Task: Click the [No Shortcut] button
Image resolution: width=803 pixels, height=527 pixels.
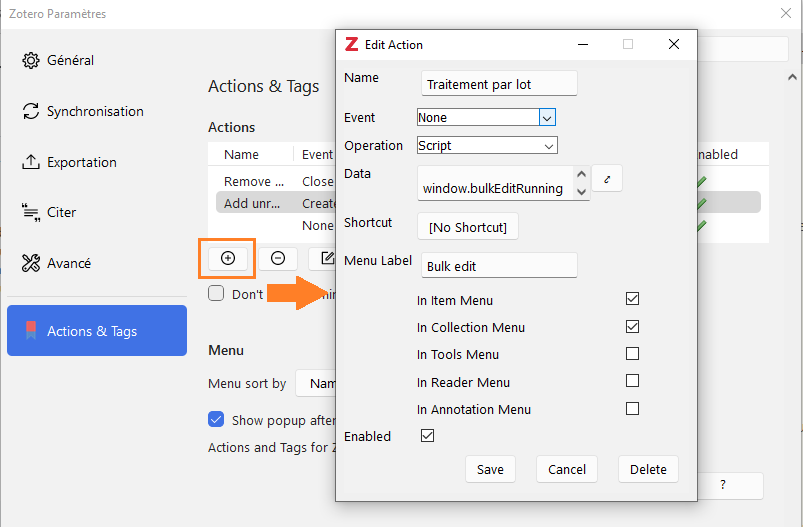Action: click(x=468, y=227)
